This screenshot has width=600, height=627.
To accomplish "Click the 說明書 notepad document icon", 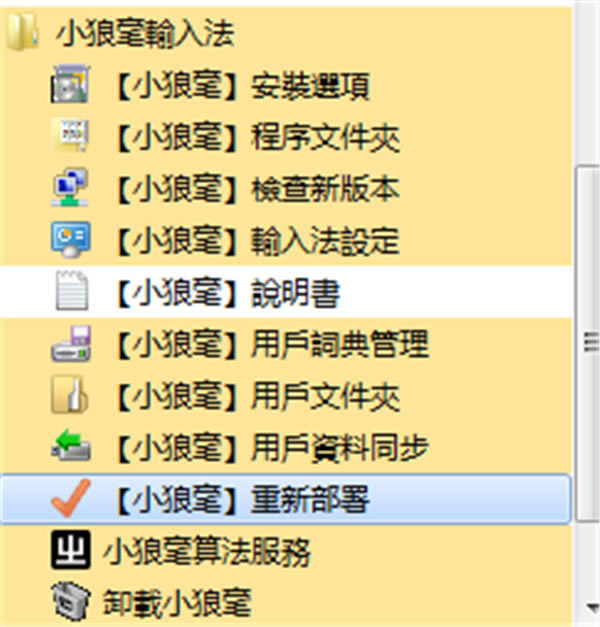I will (x=71, y=290).
